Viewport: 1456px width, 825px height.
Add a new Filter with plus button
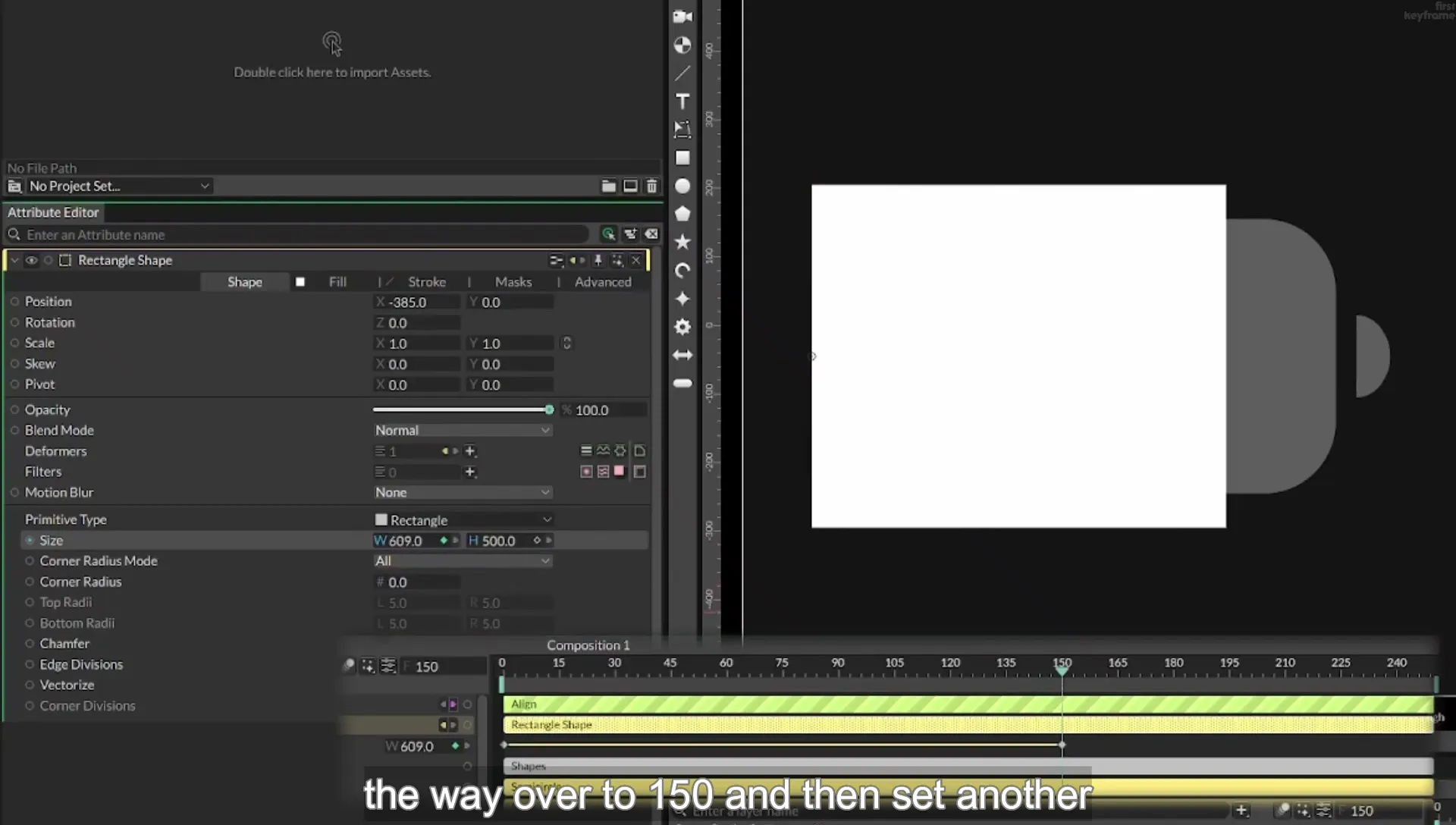tap(470, 472)
